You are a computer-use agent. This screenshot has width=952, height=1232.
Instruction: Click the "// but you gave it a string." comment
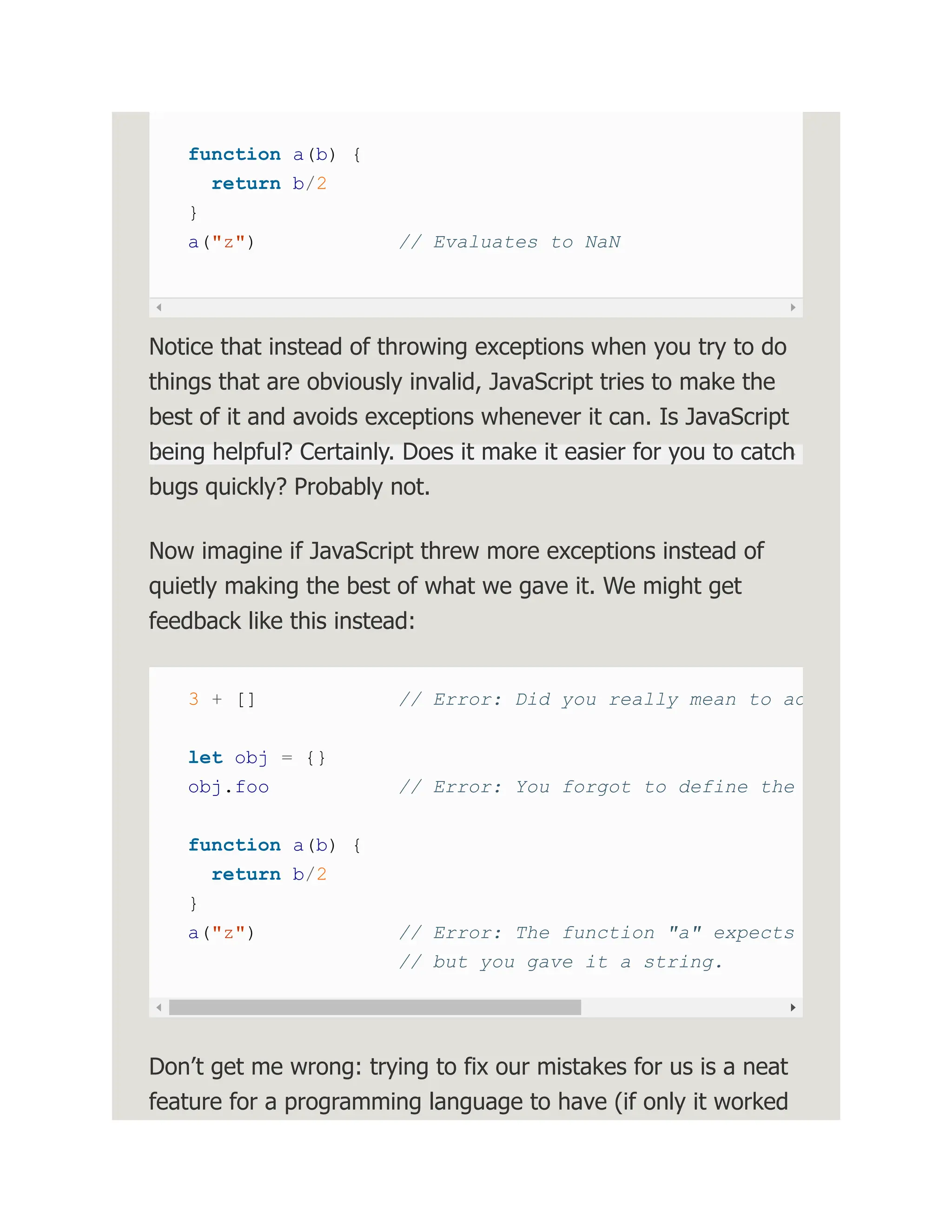560,962
